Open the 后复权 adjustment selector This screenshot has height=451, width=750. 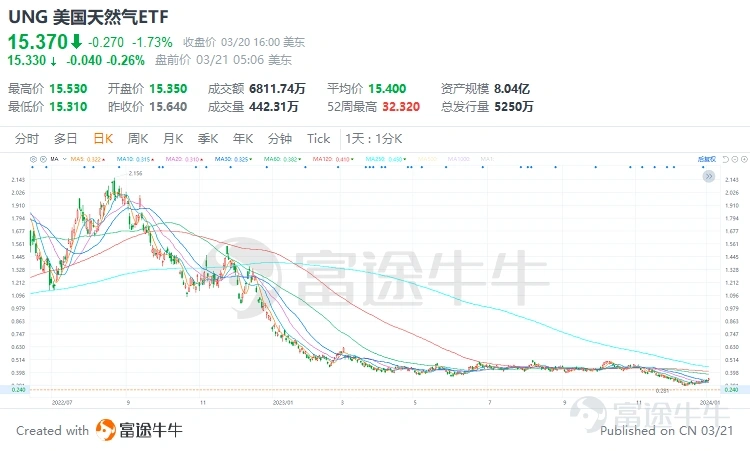point(707,159)
